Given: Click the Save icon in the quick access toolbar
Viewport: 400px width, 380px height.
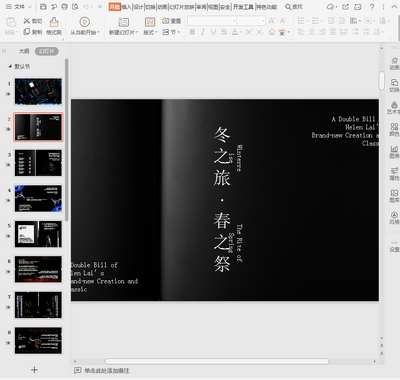Looking at the screenshot, I should (x=43, y=7).
